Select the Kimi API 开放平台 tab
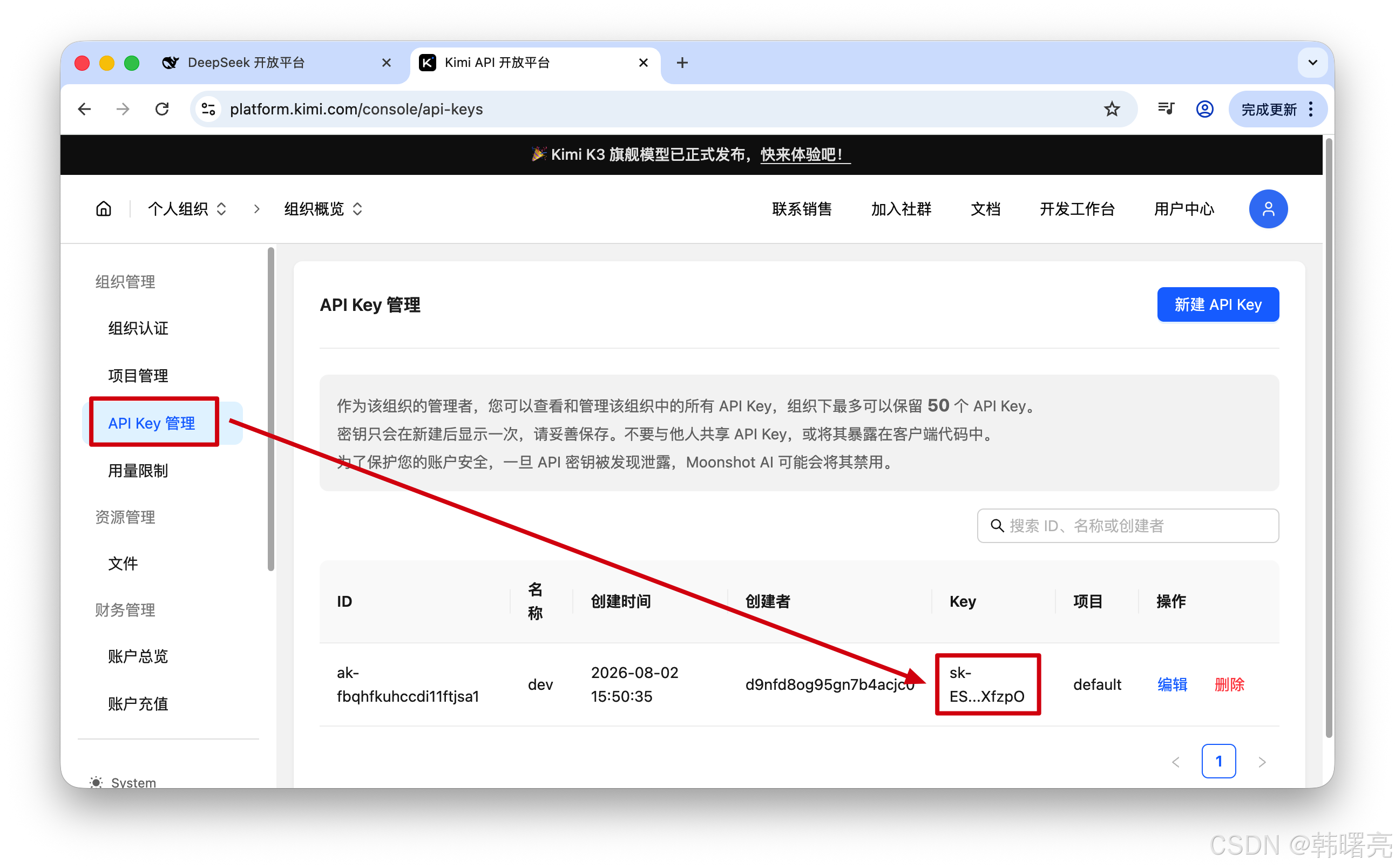 click(x=535, y=63)
